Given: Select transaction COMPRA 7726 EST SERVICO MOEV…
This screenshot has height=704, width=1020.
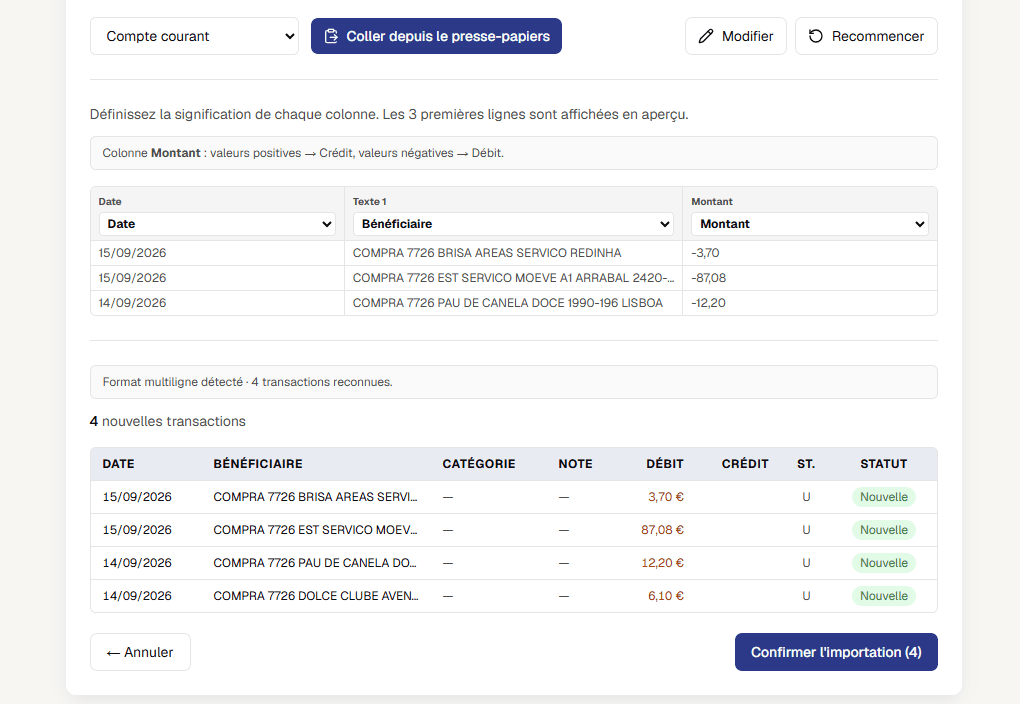Looking at the screenshot, I should click(514, 530).
